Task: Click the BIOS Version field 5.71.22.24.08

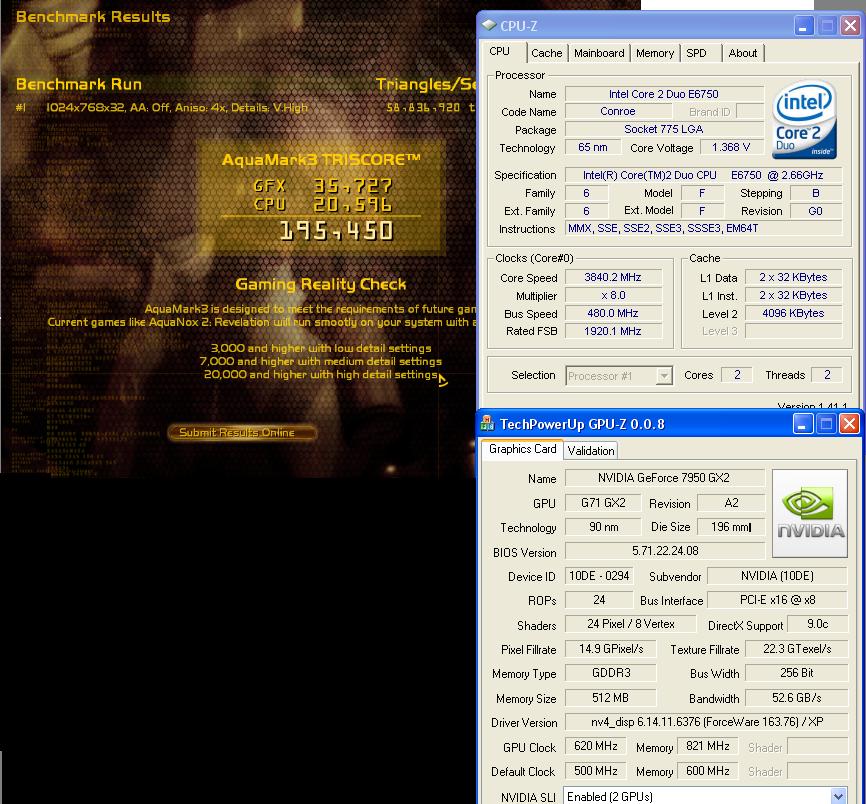Action: [664, 551]
